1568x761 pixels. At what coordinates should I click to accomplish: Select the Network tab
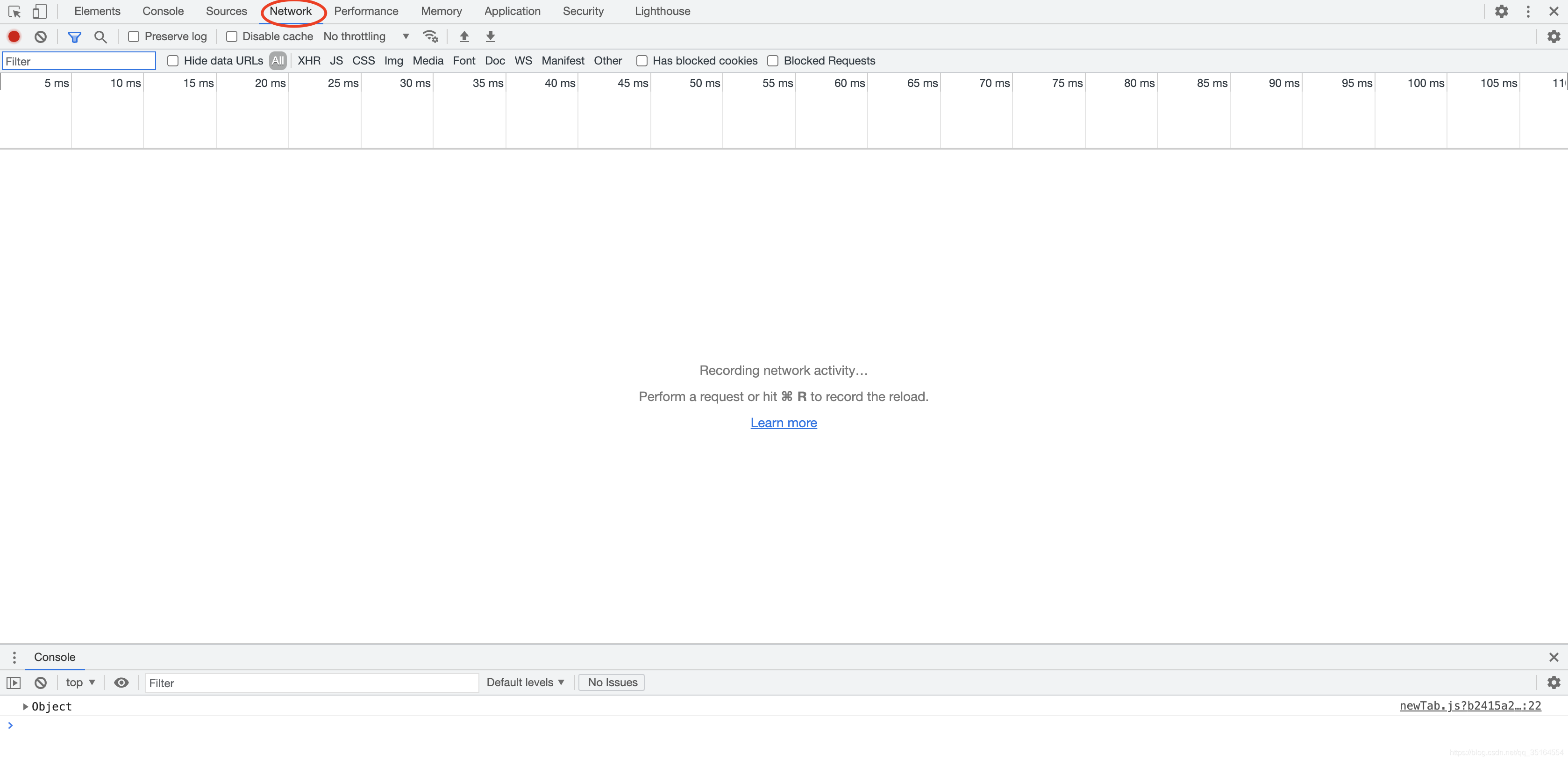click(291, 11)
